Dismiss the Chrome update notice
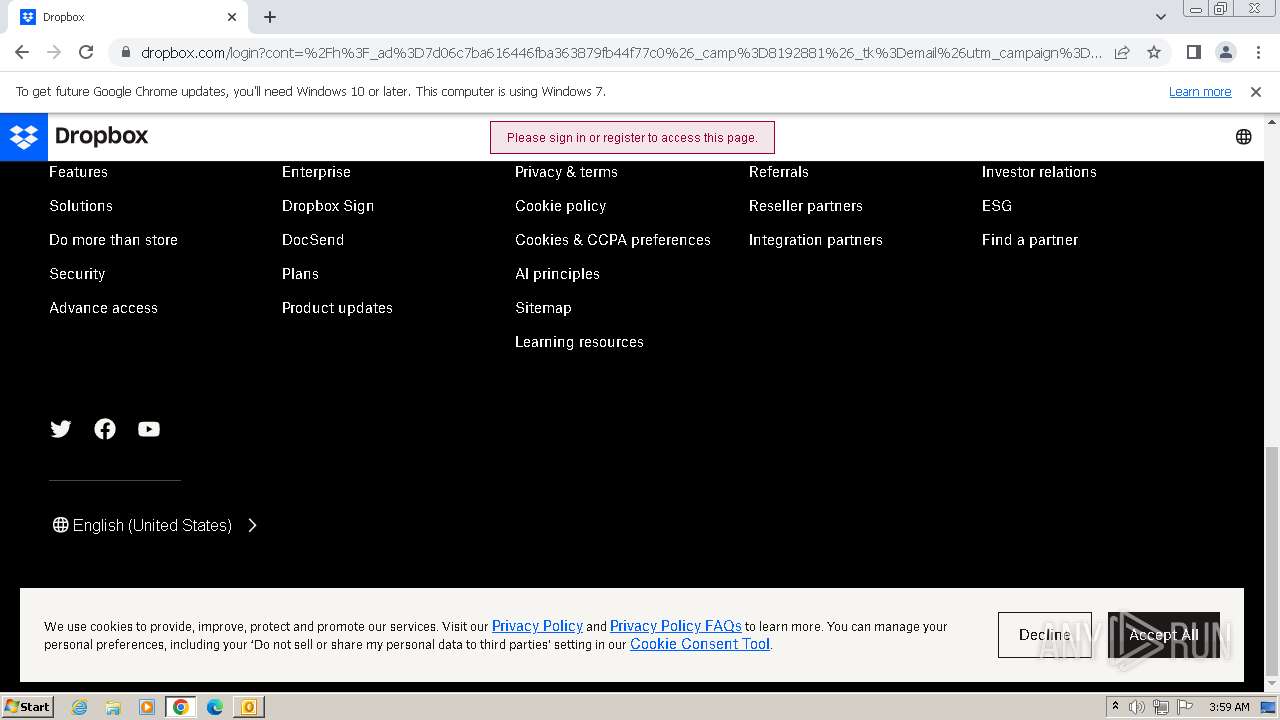1280x720 pixels. pos(1256,91)
